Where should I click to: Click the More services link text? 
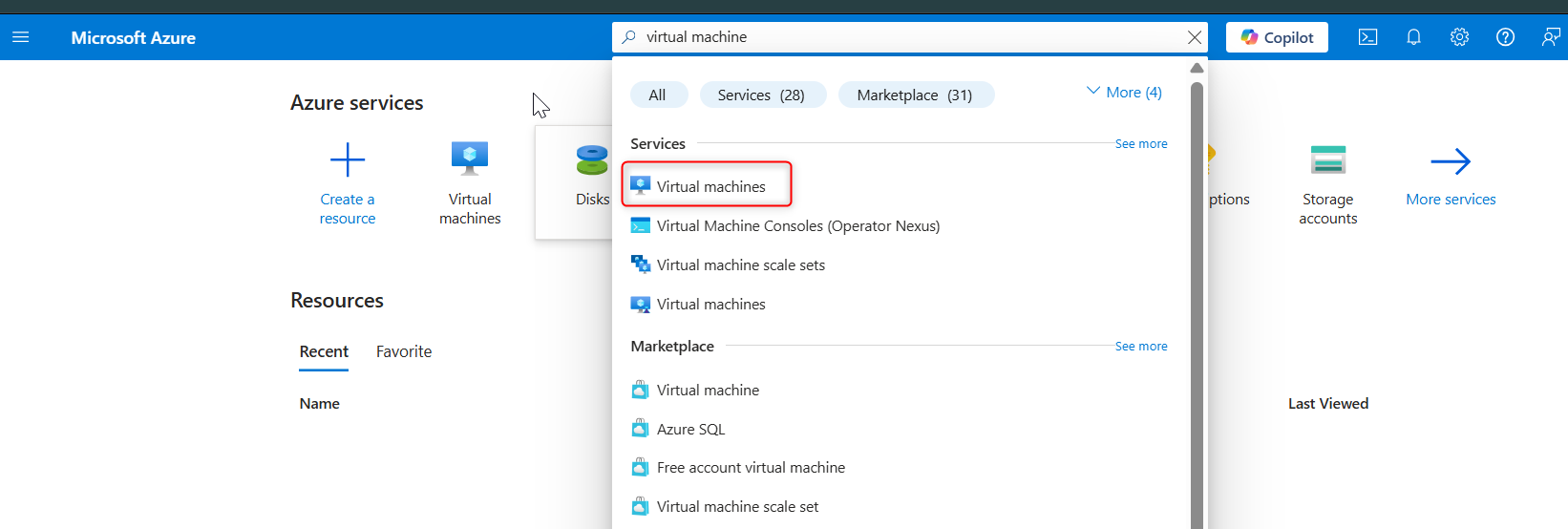click(1451, 199)
